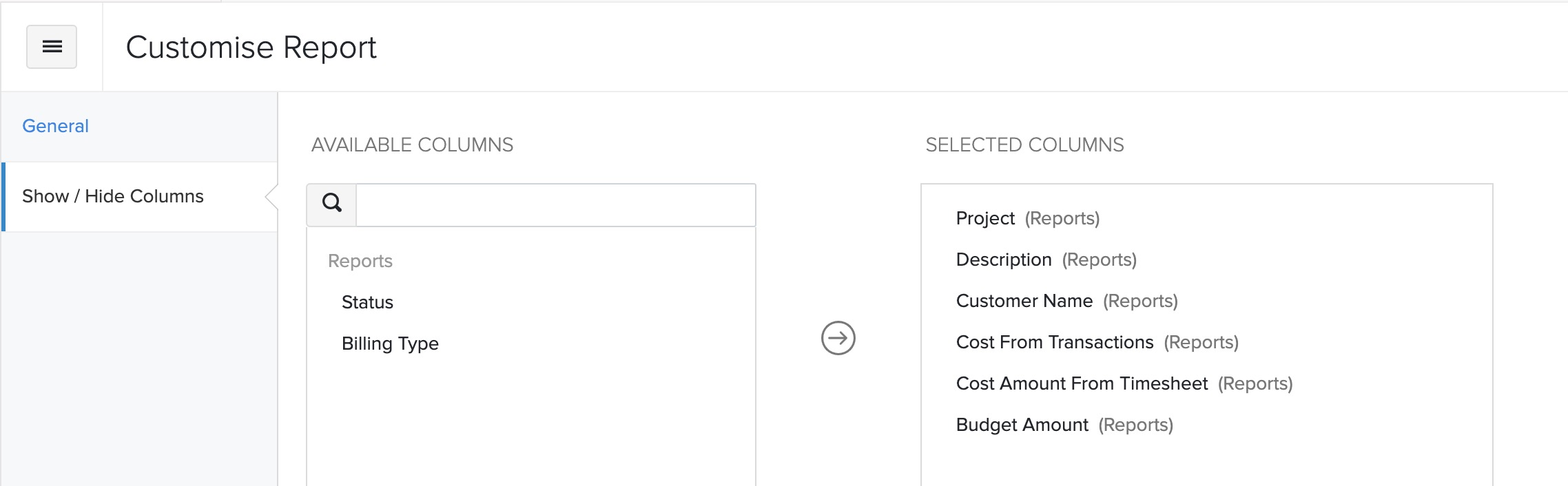Screen dimensions: 1568x486
Task: Click the Customise Report title
Action: point(251,47)
